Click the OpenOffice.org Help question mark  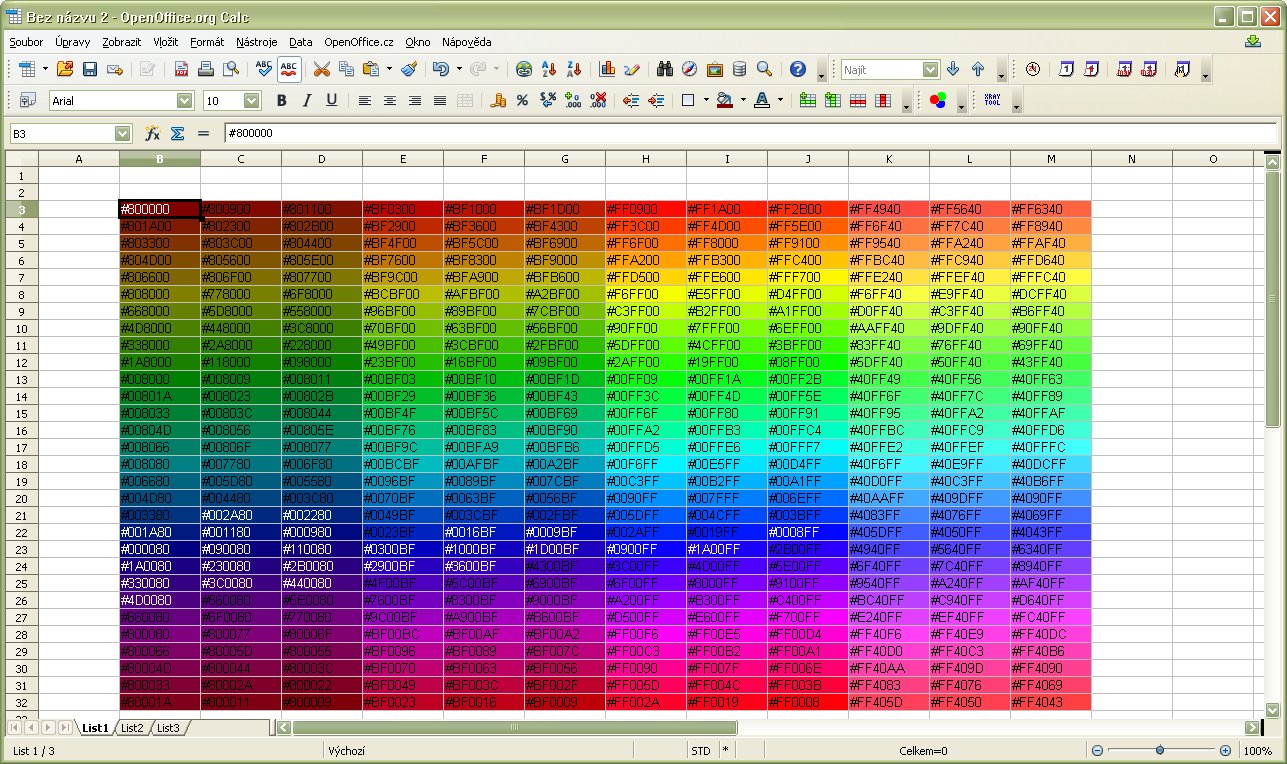click(x=797, y=69)
